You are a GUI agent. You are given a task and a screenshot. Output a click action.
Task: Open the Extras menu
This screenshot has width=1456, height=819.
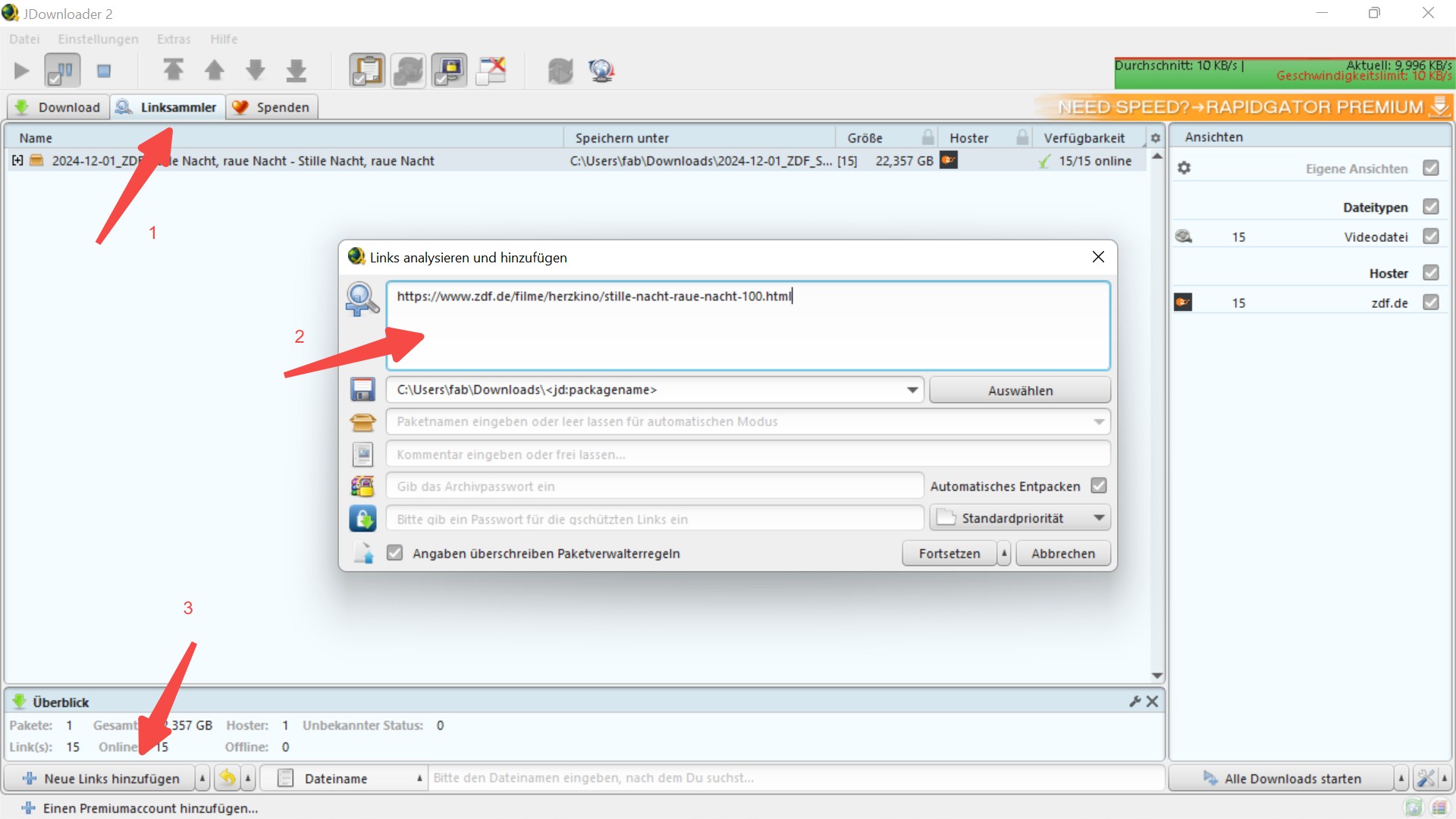click(x=174, y=39)
